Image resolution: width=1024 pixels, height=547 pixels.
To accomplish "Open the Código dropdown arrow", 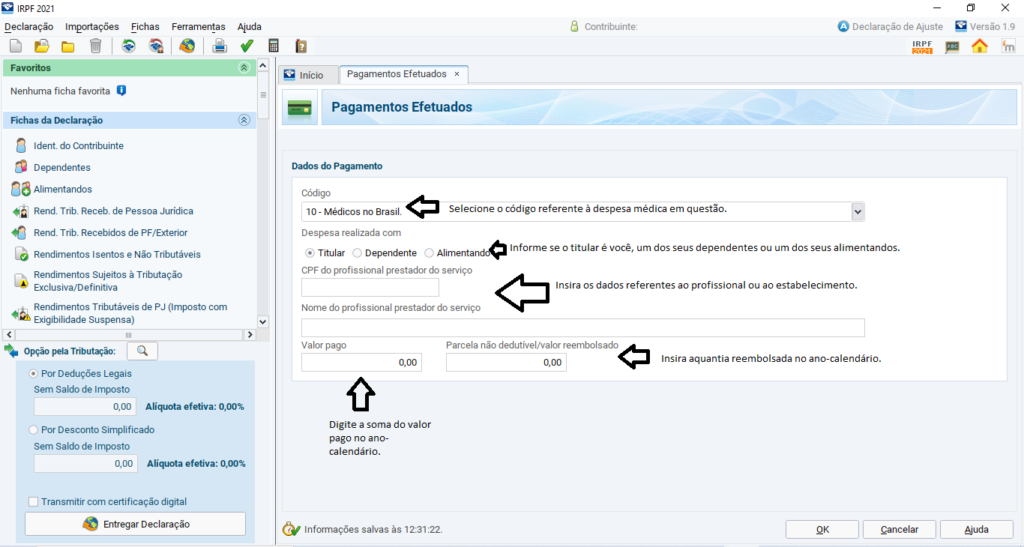I will [x=857, y=211].
